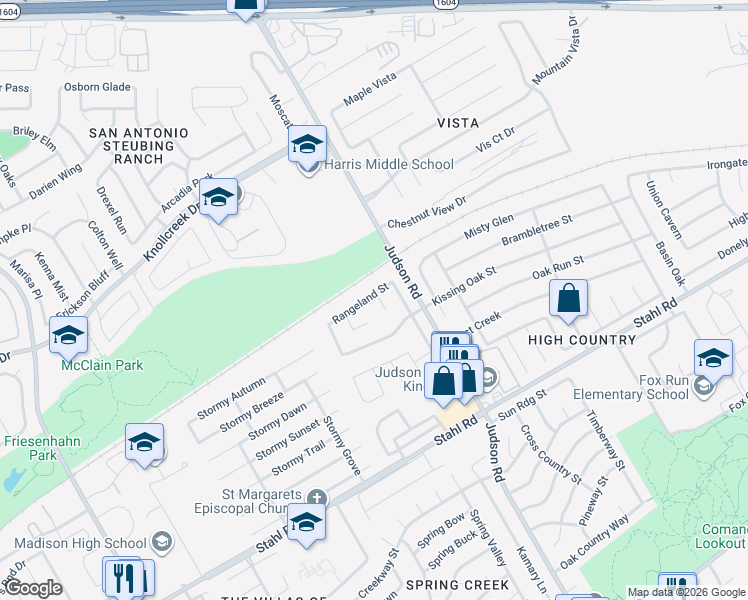The height and width of the screenshot is (600, 748).
Task: Select the Stormy Grove street label
Action: coord(342,446)
